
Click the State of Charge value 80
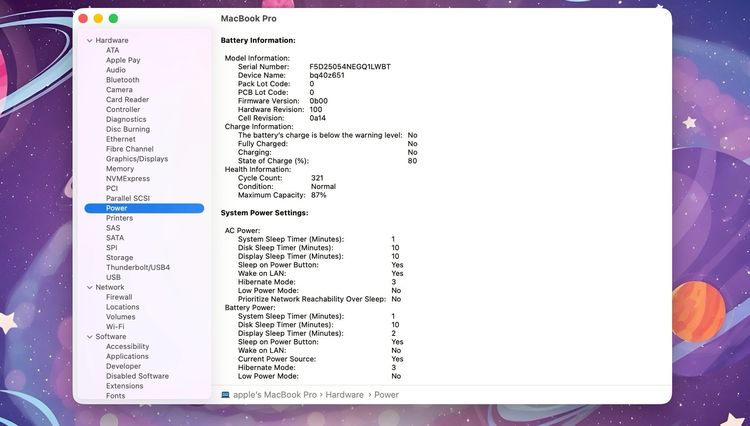(412, 161)
